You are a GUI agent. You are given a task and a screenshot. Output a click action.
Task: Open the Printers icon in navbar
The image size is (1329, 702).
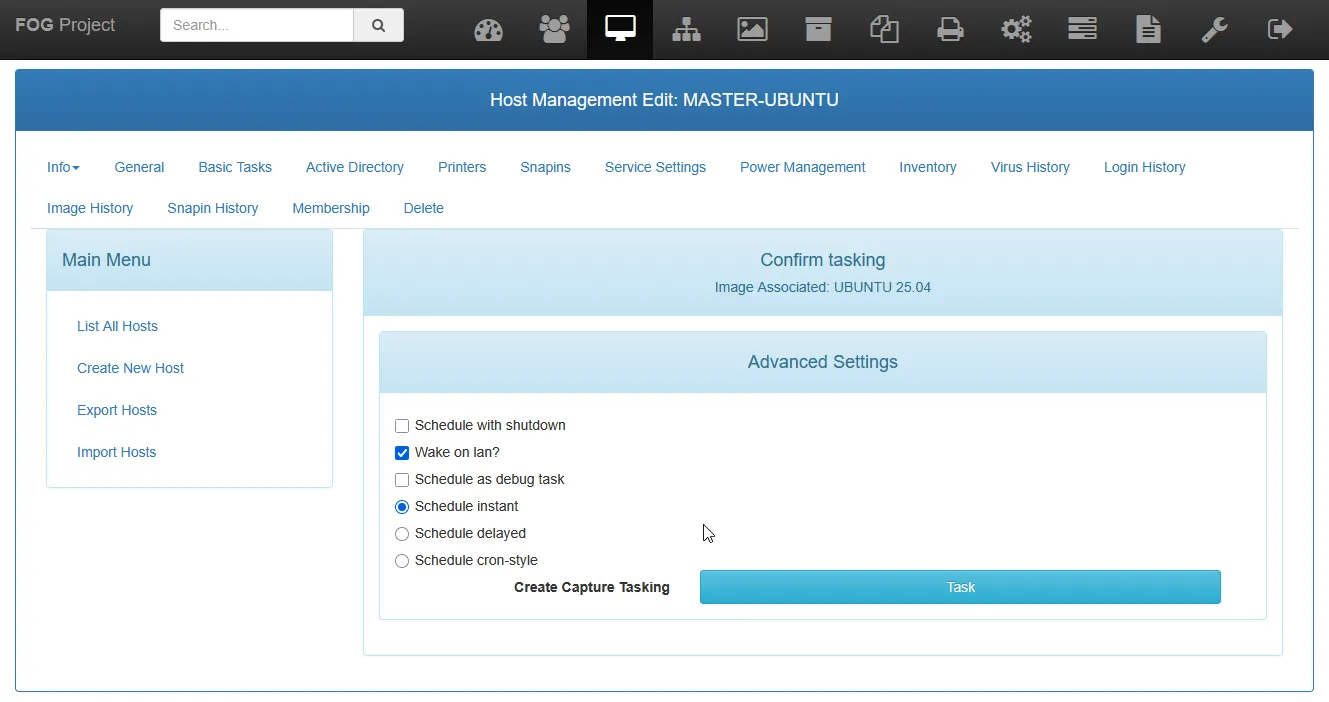tap(950, 30)
